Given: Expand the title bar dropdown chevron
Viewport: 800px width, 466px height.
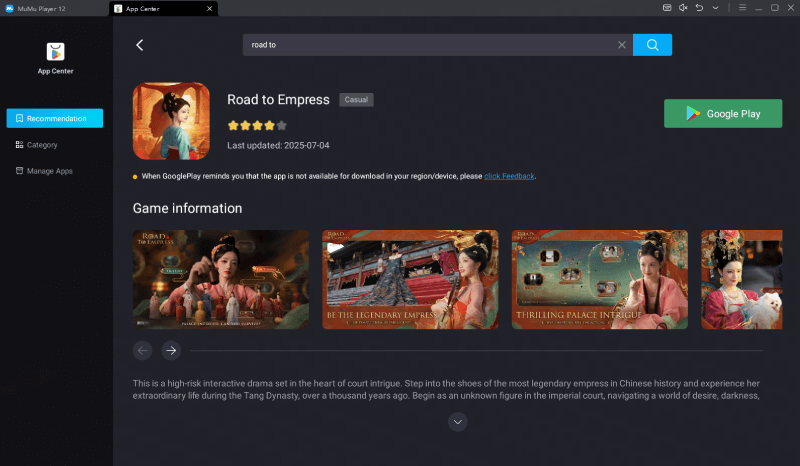Looking at the screenshot, I should tap(715, 8).
